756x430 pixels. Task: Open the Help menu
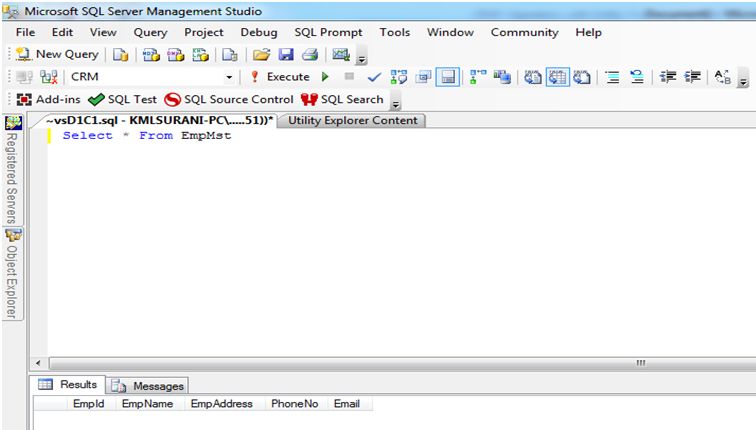588,32
